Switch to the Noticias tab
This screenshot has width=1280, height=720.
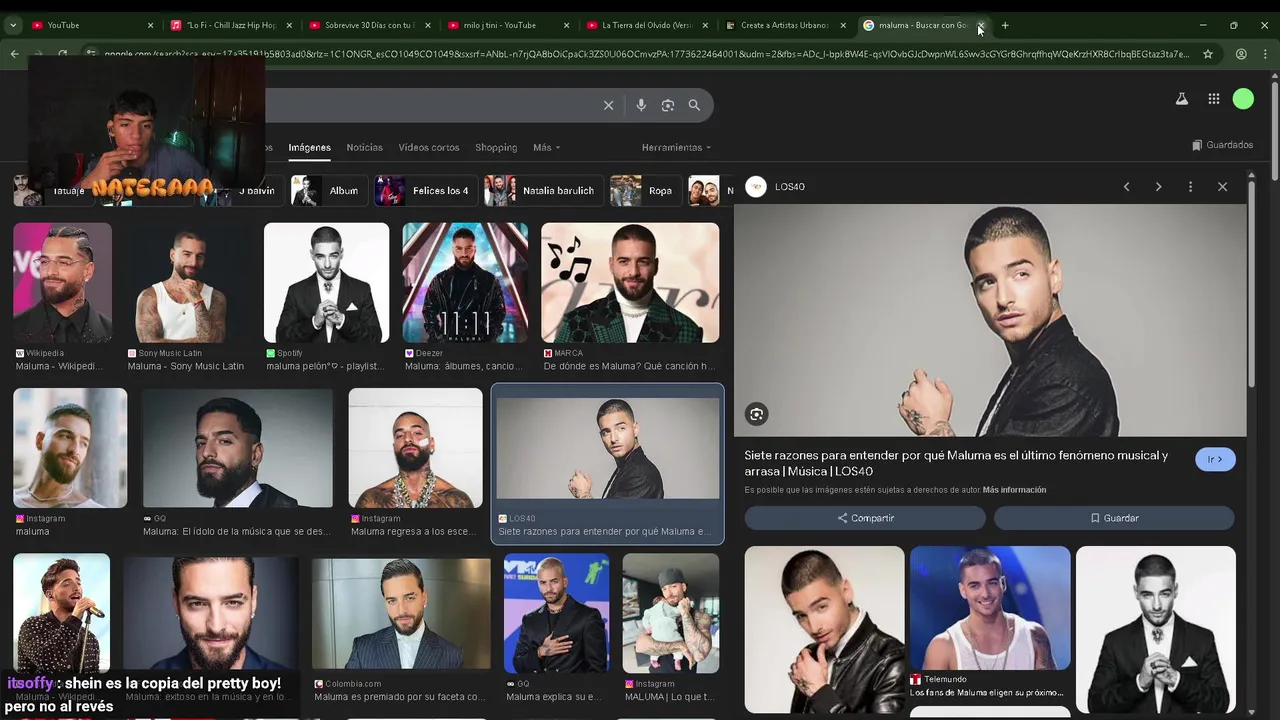pos(364,147)
